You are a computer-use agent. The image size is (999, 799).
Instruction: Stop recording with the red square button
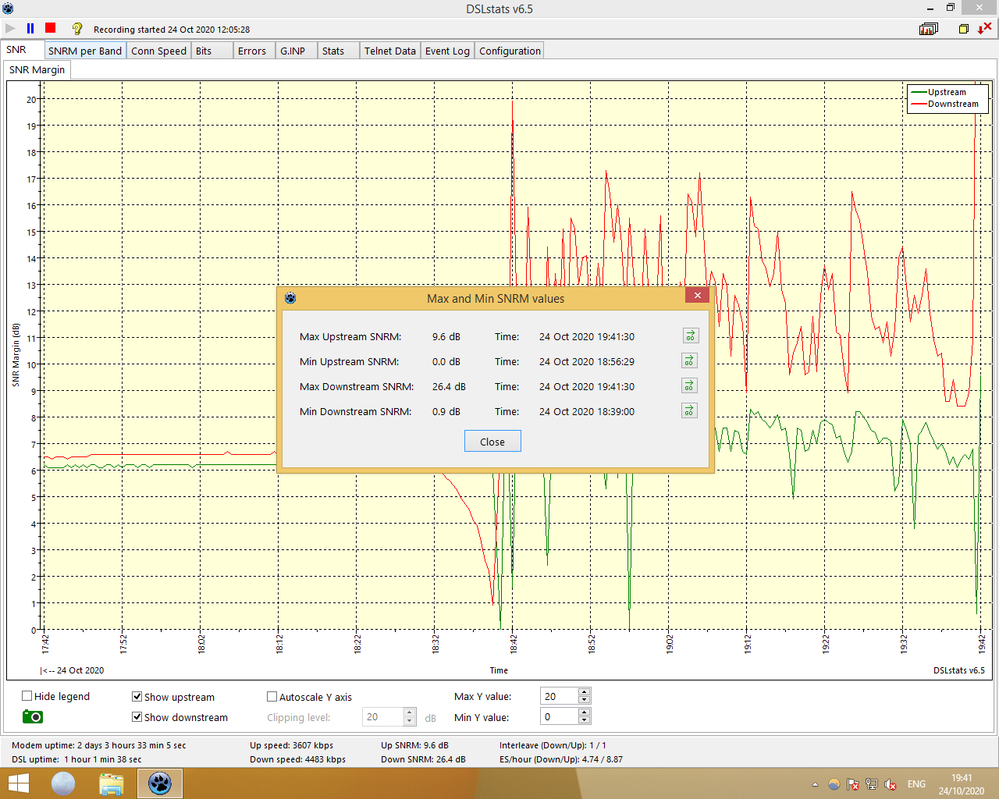point(50,29)
